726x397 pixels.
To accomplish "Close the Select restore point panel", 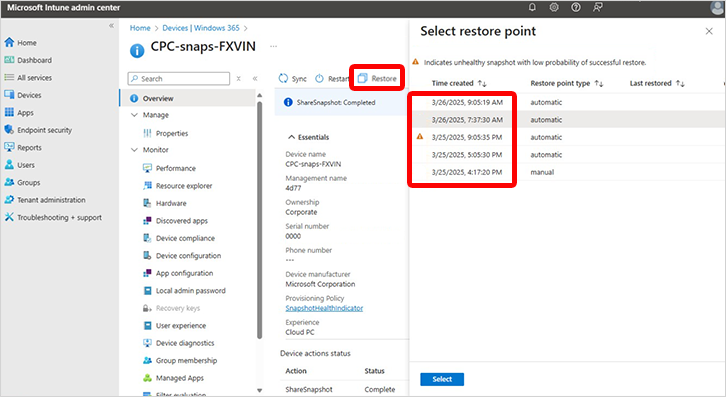I will coord(709,31).
